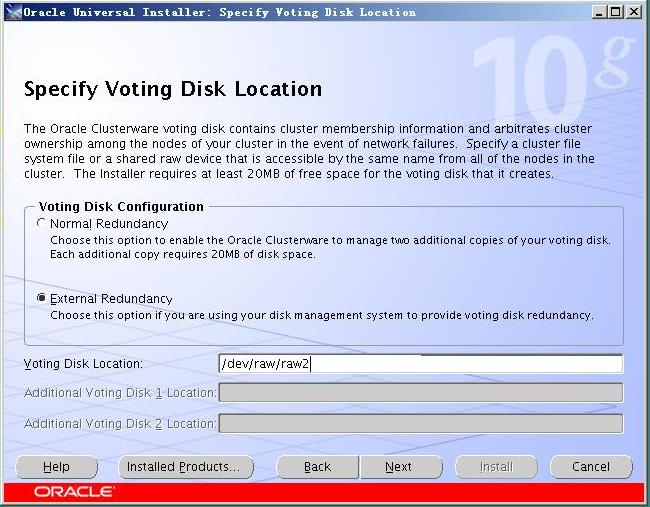Image resolution: width=650 pixels, height=507 pixels.
Task: Open the Help button
Action: click(x=56, y=467)
